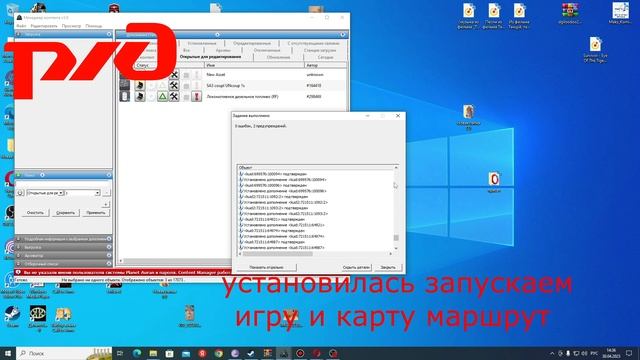The height and width of the screenshot is (360, 640).
Task: Click the Показать отдельно button in the dialog
Action: coord(267,267)
